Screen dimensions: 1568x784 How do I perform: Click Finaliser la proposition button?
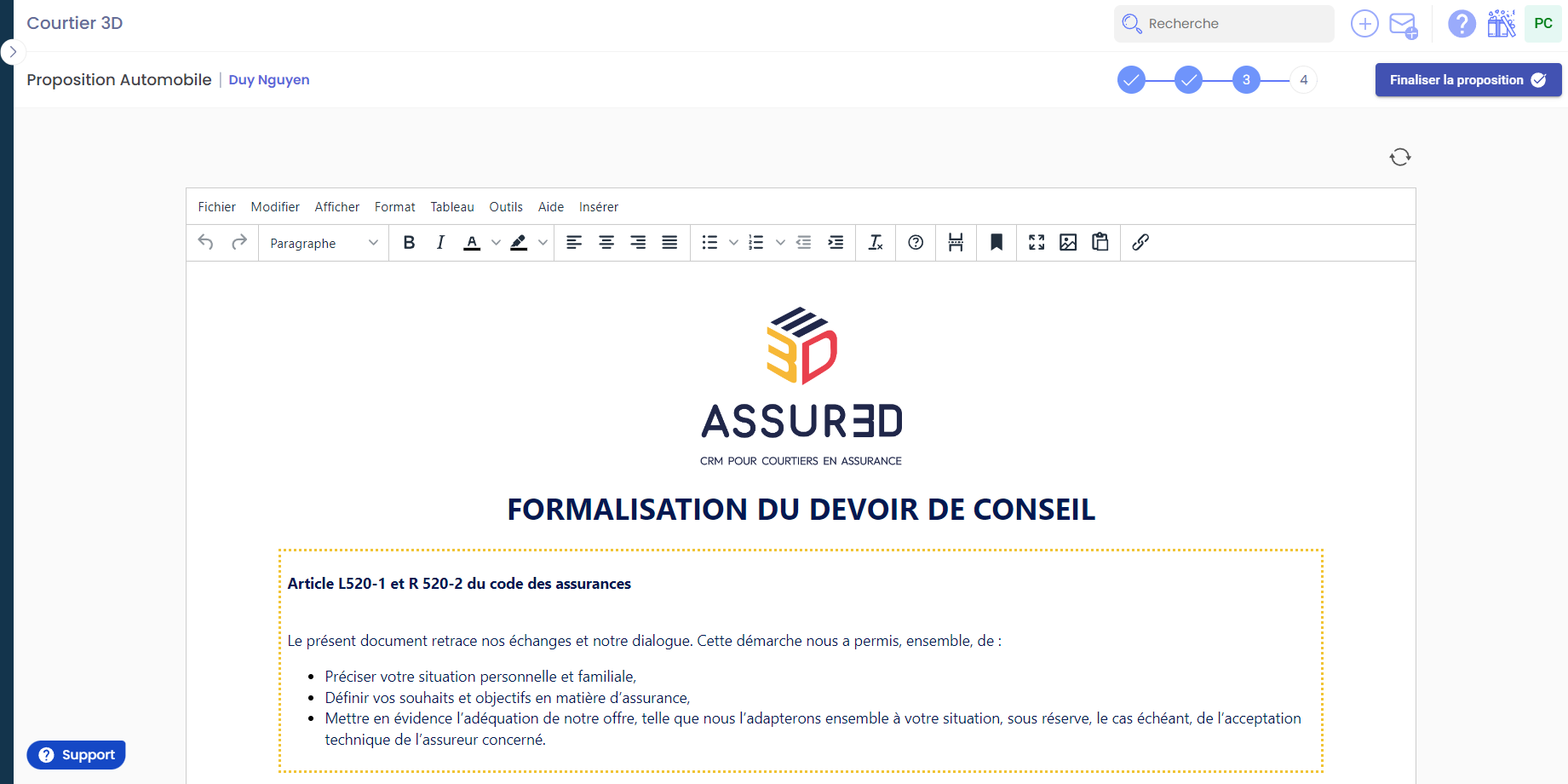(1468, 80)
